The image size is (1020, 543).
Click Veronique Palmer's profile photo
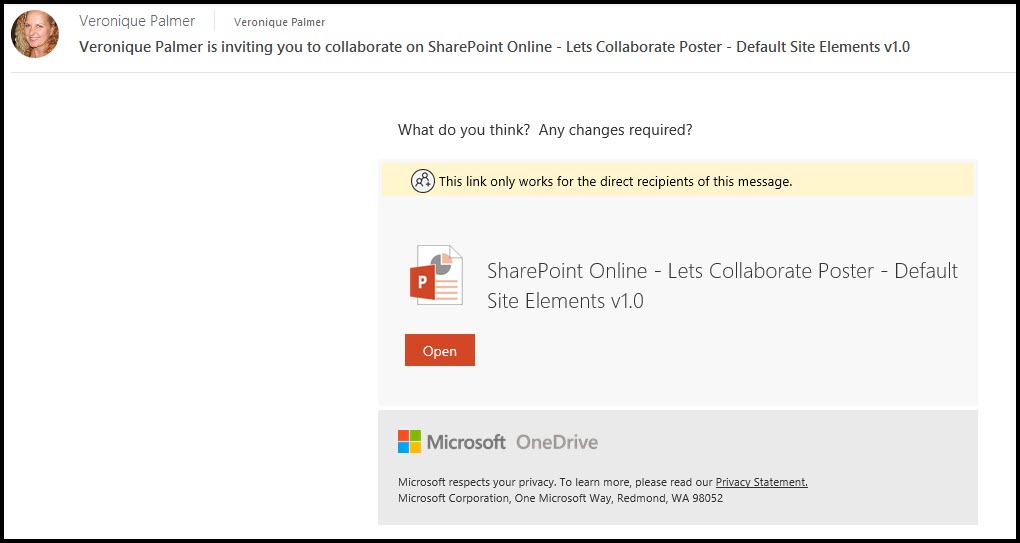coord(35,34)
